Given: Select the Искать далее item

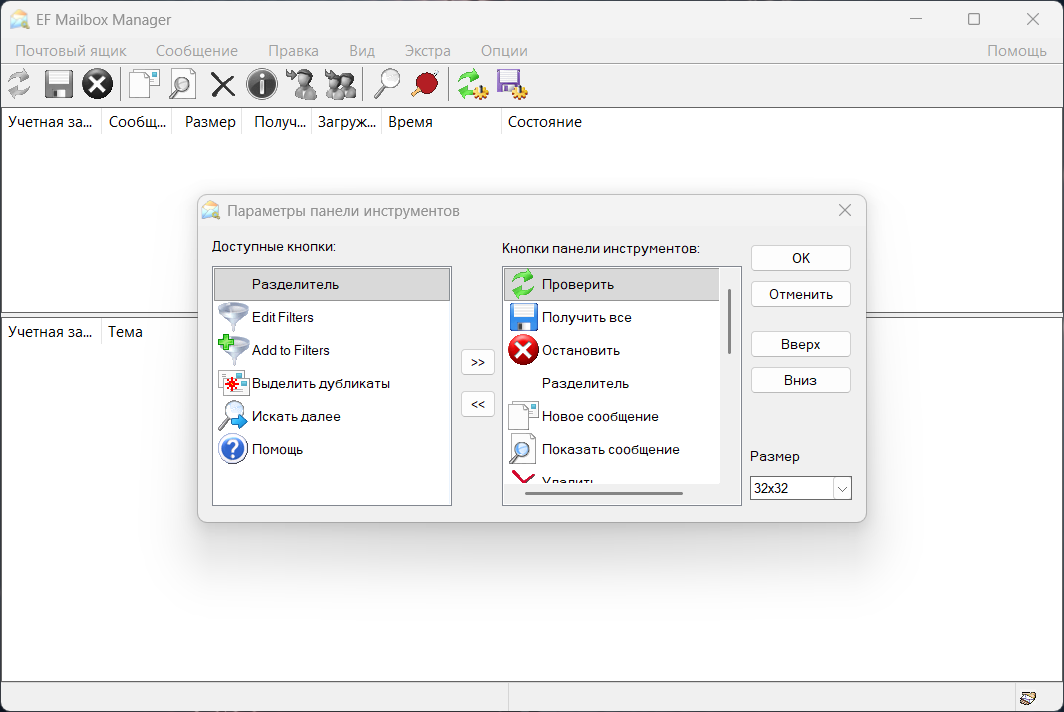Looking at the screenshot, I should 296,416.
